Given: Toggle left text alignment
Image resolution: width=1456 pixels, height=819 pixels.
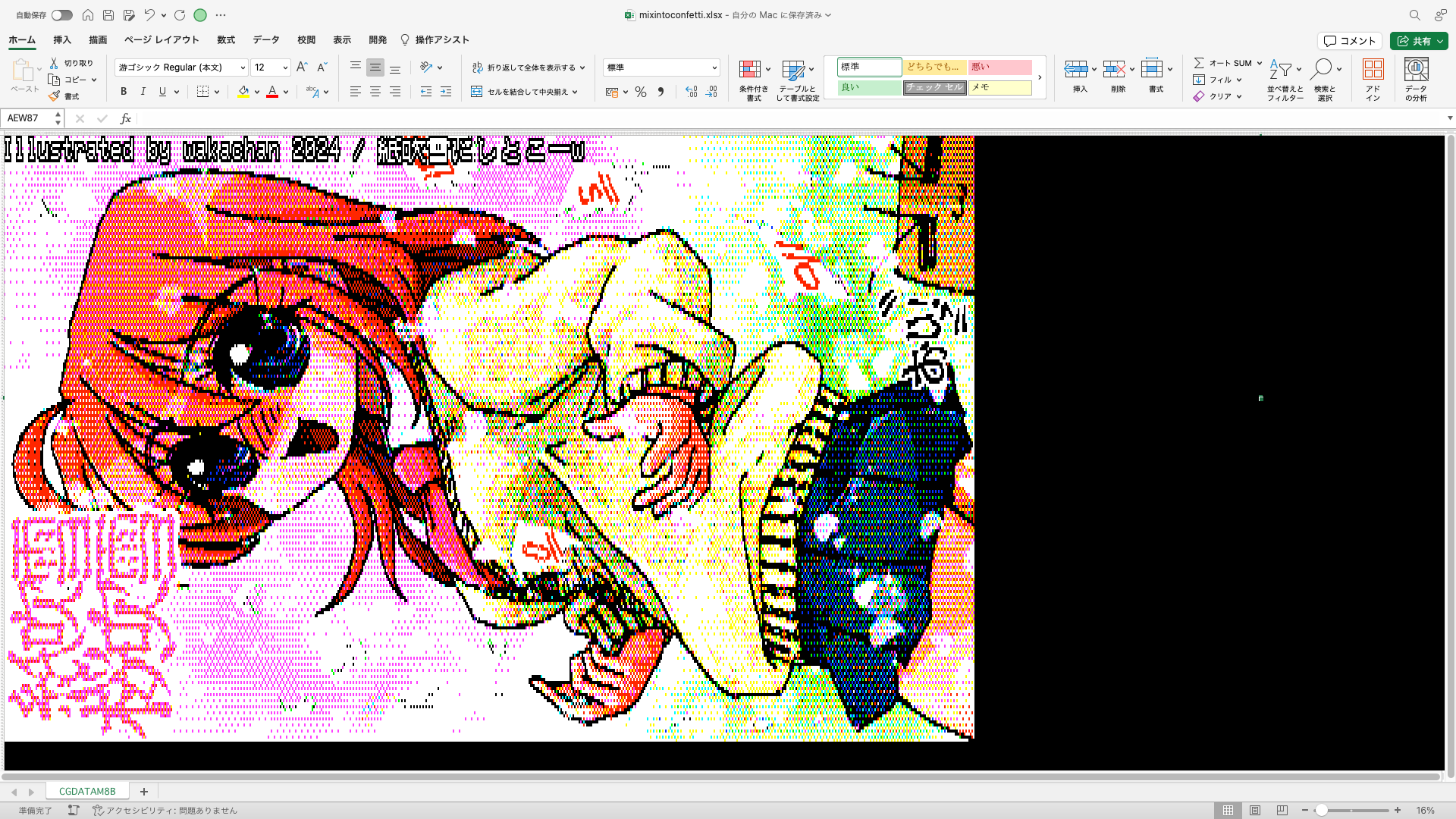Looking at the screenshot, I should (355, 92).
